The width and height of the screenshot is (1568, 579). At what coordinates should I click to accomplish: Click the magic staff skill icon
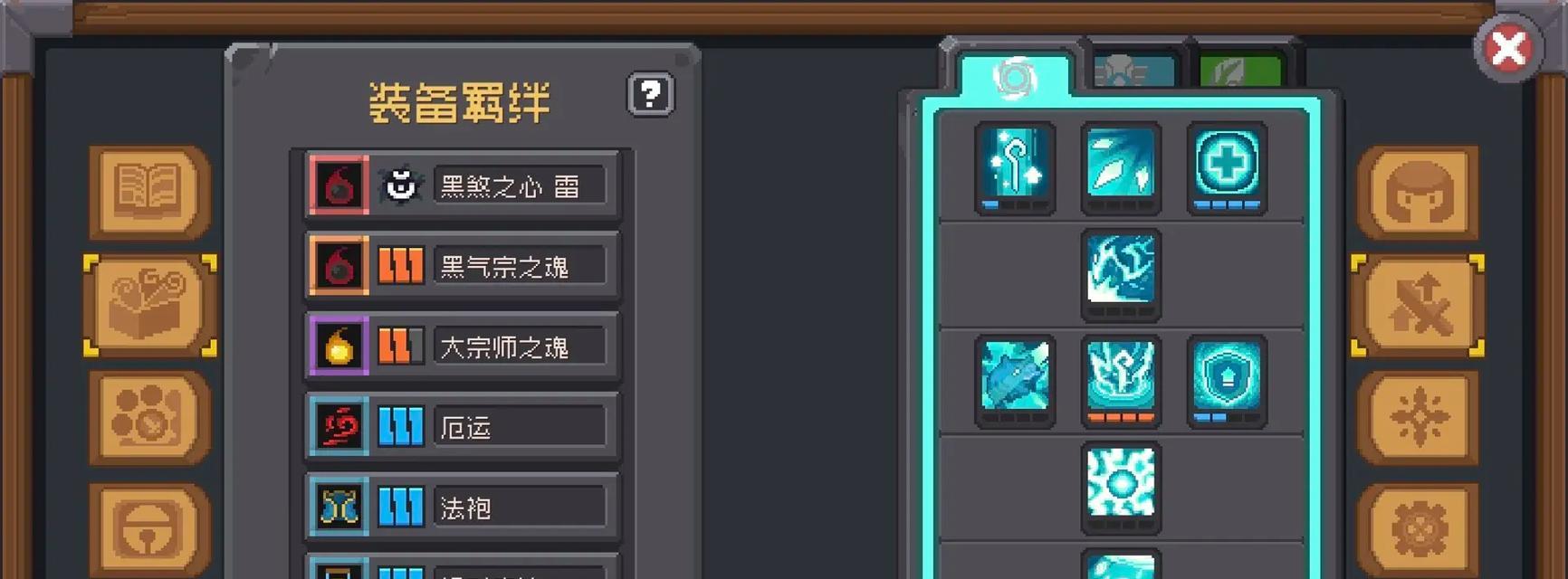(x=1015, y=168)
